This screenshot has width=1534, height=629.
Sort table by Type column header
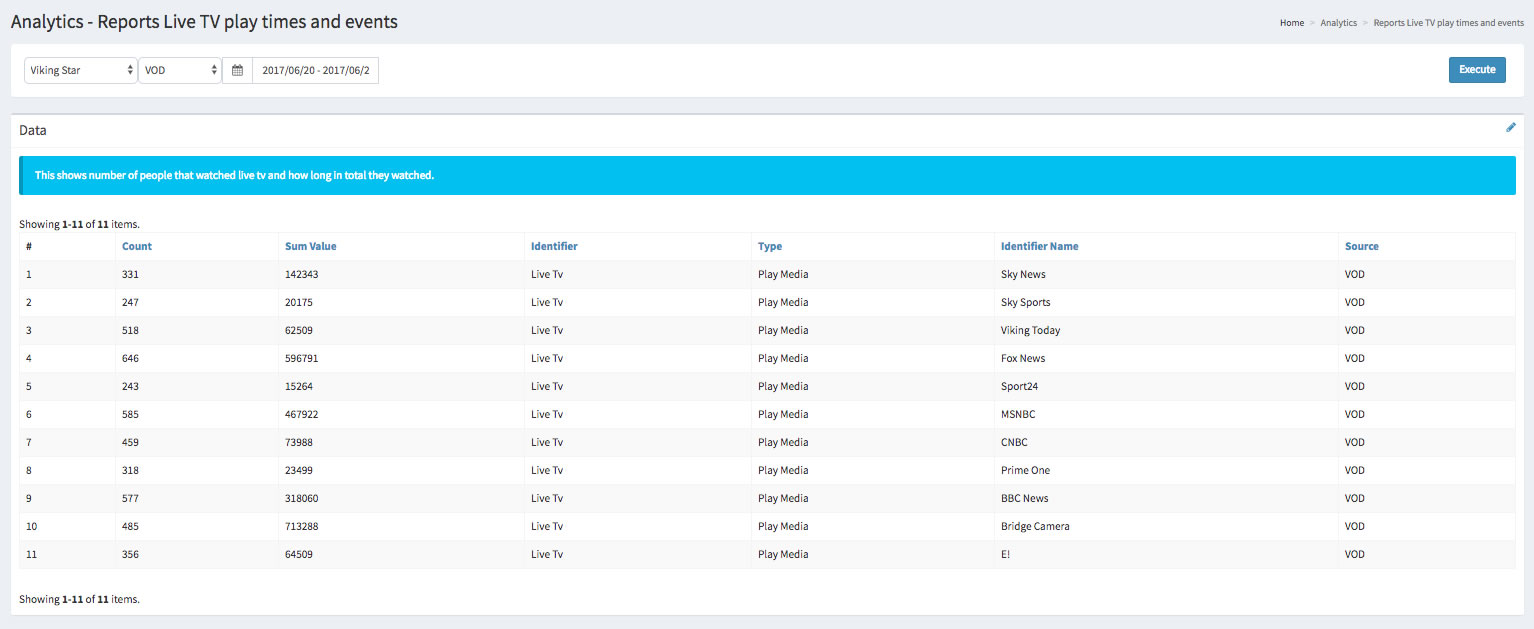tap(769, 246)
